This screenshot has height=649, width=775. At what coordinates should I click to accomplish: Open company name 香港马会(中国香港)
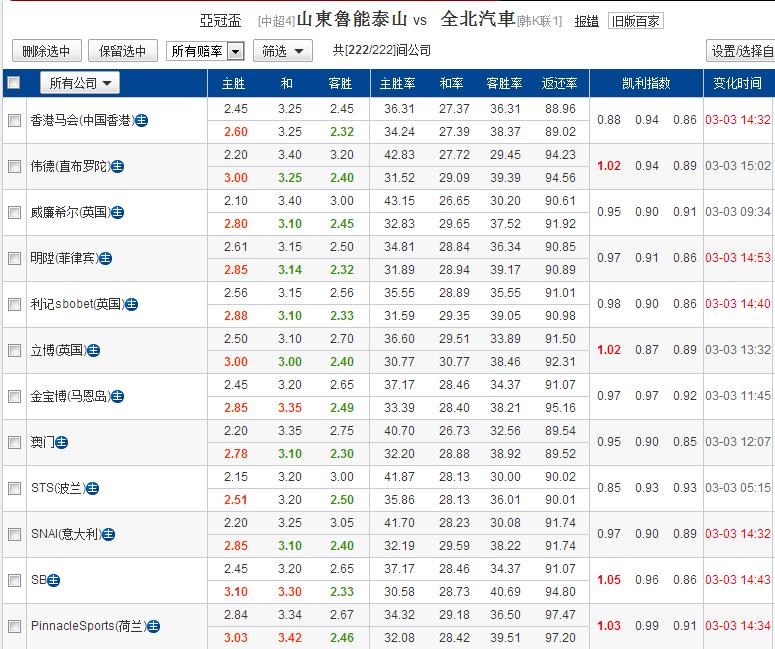pyautogui.click(x=82, y=120)
